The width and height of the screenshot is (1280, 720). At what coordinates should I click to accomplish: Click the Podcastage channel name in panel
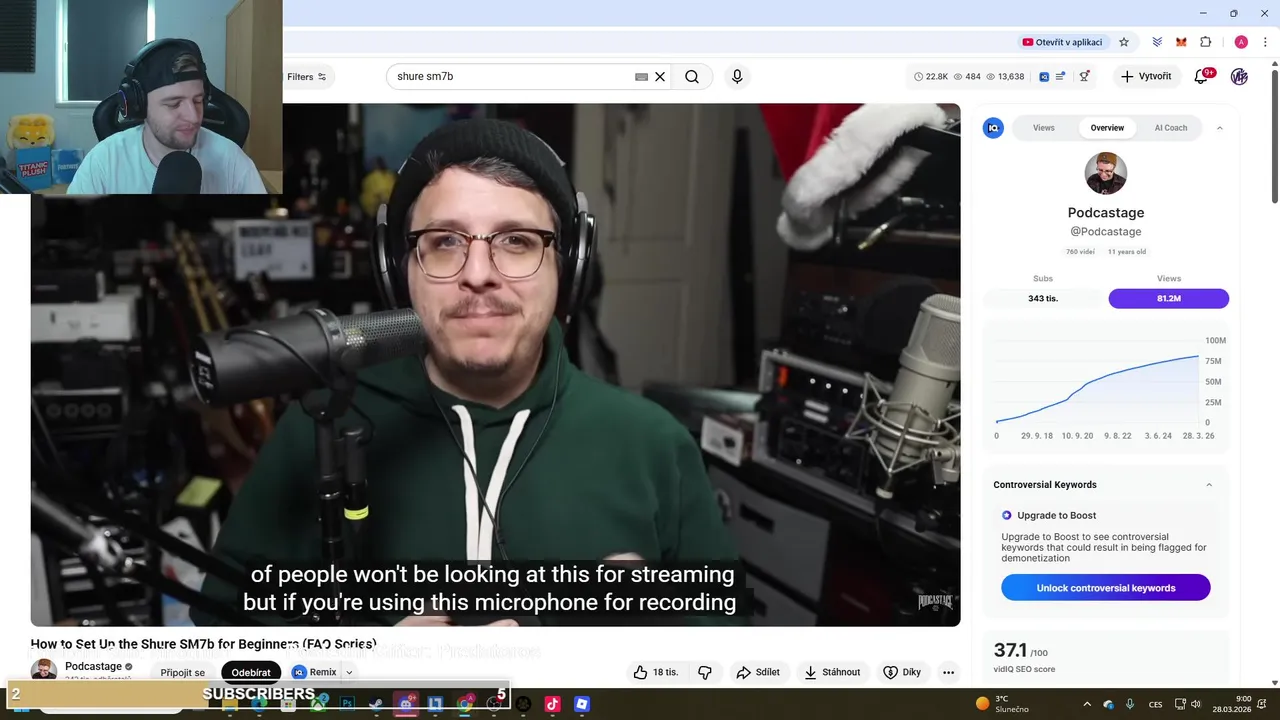pyautogui.click(x=1106, y=213)
